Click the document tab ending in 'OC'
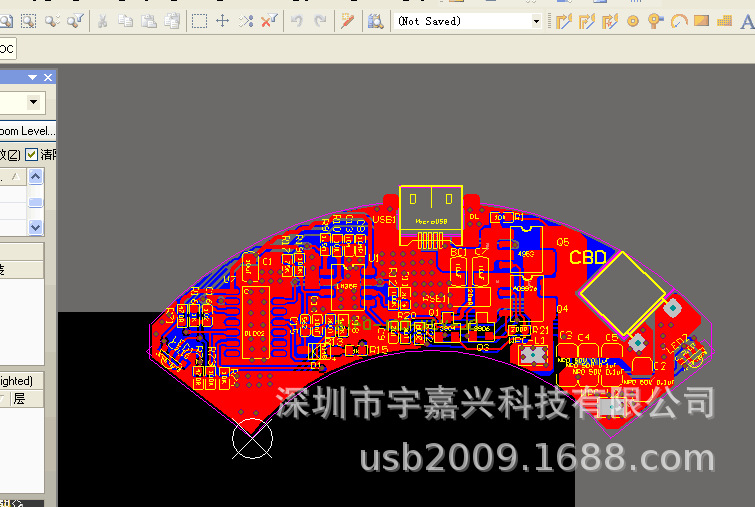 [8, 49]
